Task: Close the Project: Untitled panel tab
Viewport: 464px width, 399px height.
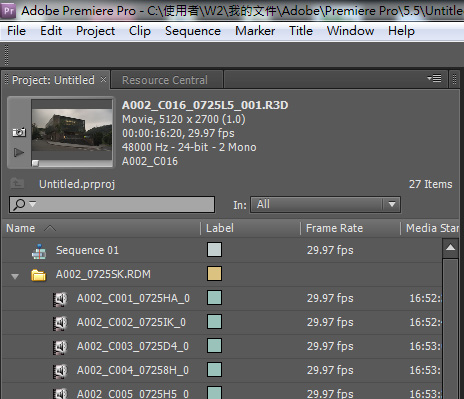Action: 103,79
